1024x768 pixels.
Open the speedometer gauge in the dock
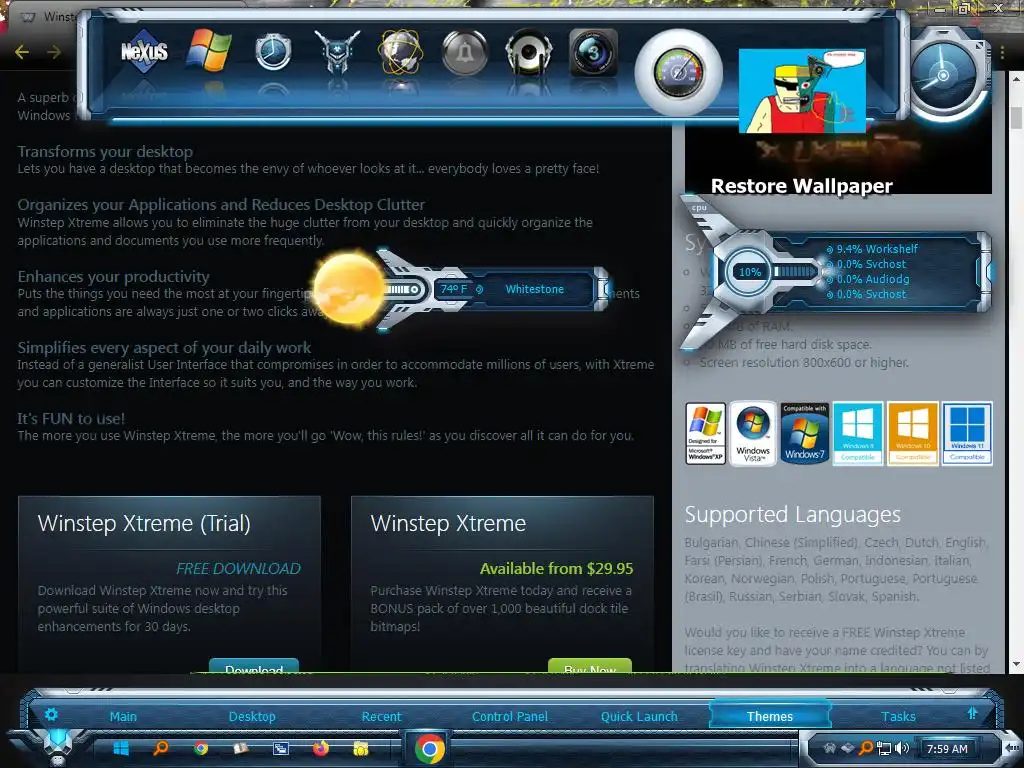point(679,72)
